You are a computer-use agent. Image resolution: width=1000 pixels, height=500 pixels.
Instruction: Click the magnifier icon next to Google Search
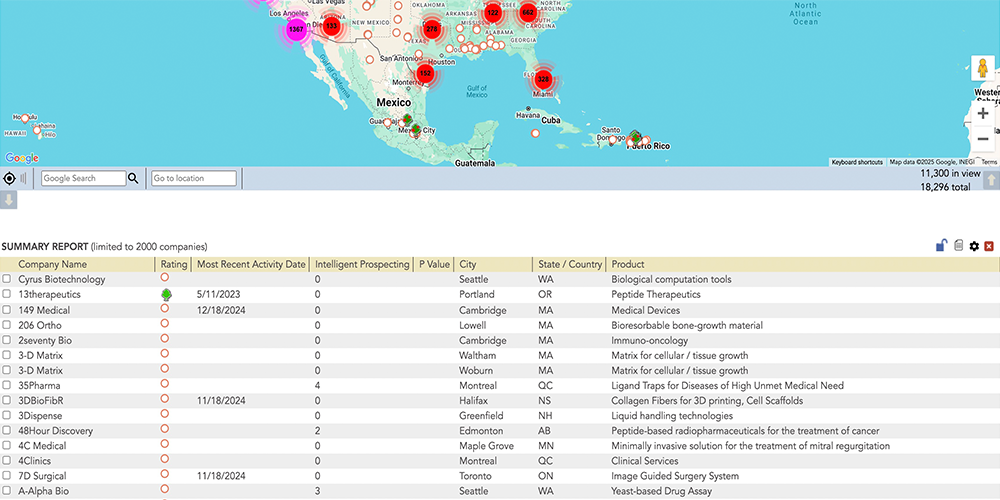[133, 179]
